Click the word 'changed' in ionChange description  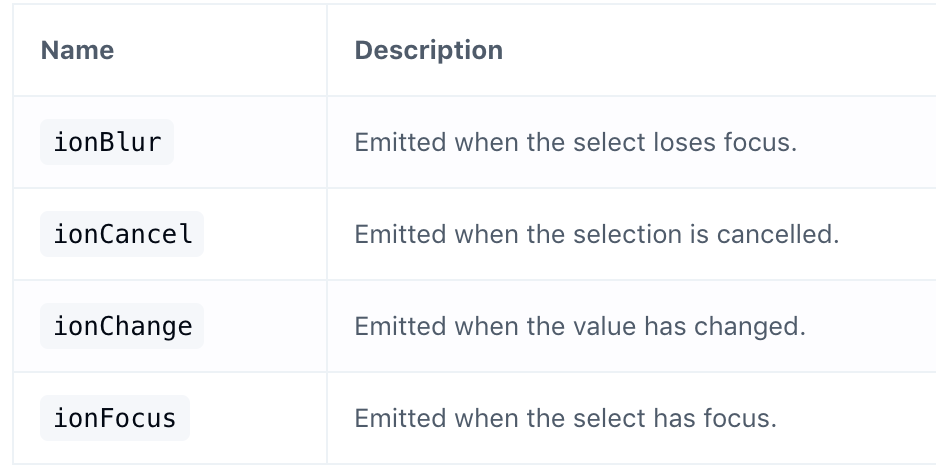(759, 326)
